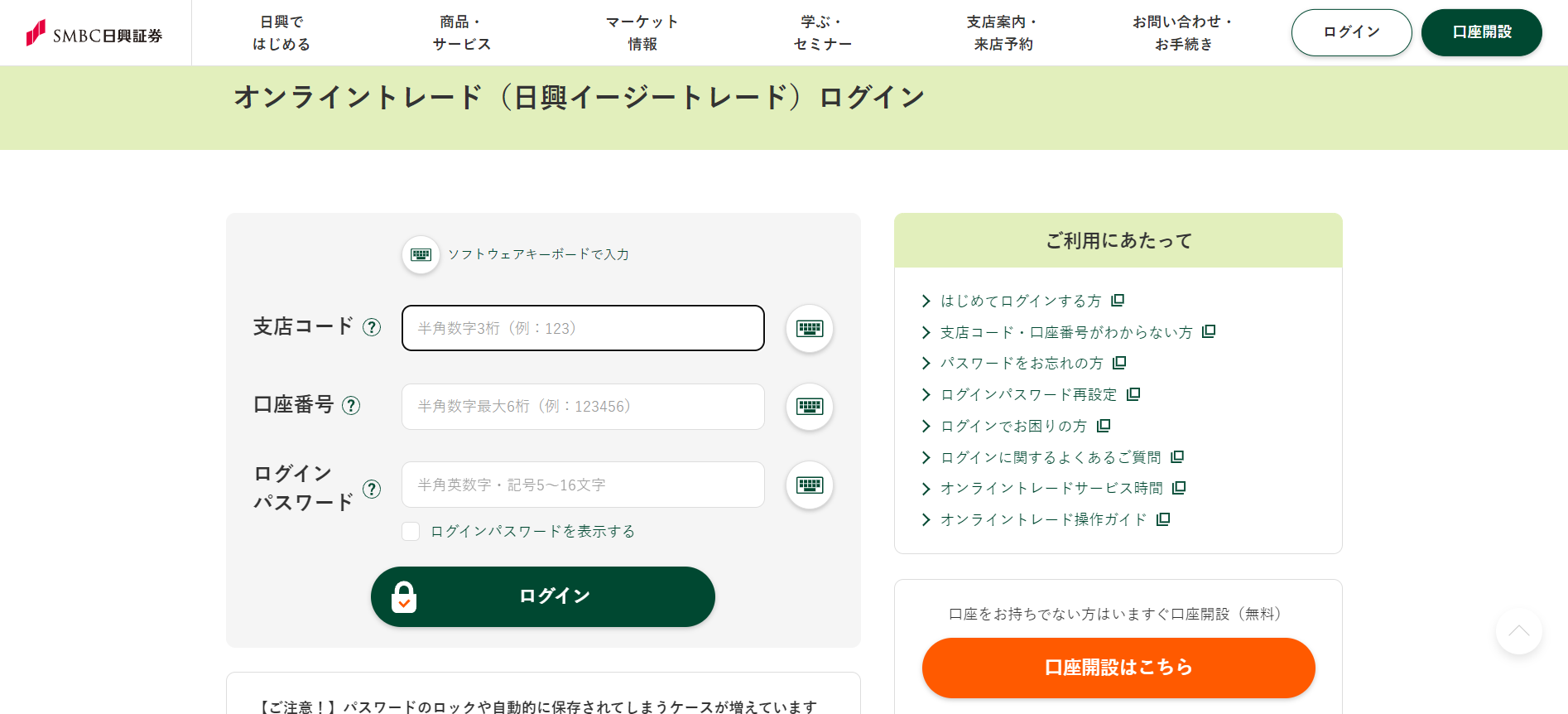
Task: Click external-link icon after ログインに関するよくあるご質問
Action: pyautogui.click(x=1177, y=456)
